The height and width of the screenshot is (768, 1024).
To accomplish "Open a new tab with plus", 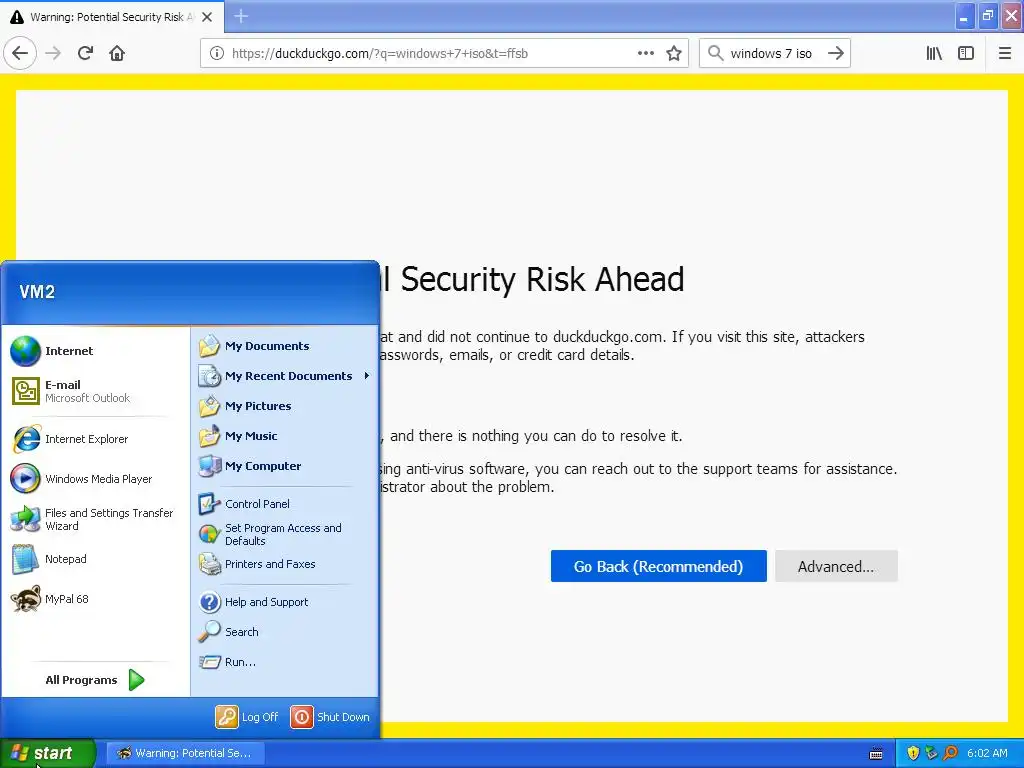I will tap(241, 16).
